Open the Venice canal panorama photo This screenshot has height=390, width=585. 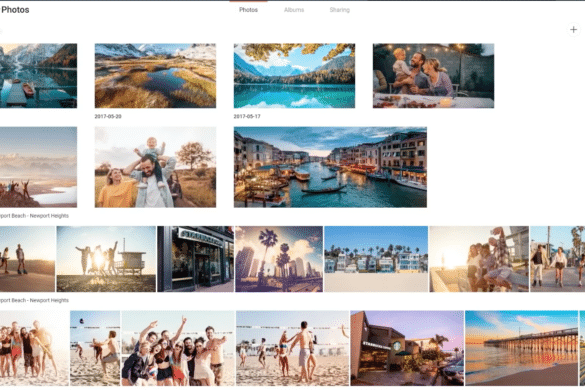[x=330, y=167]
